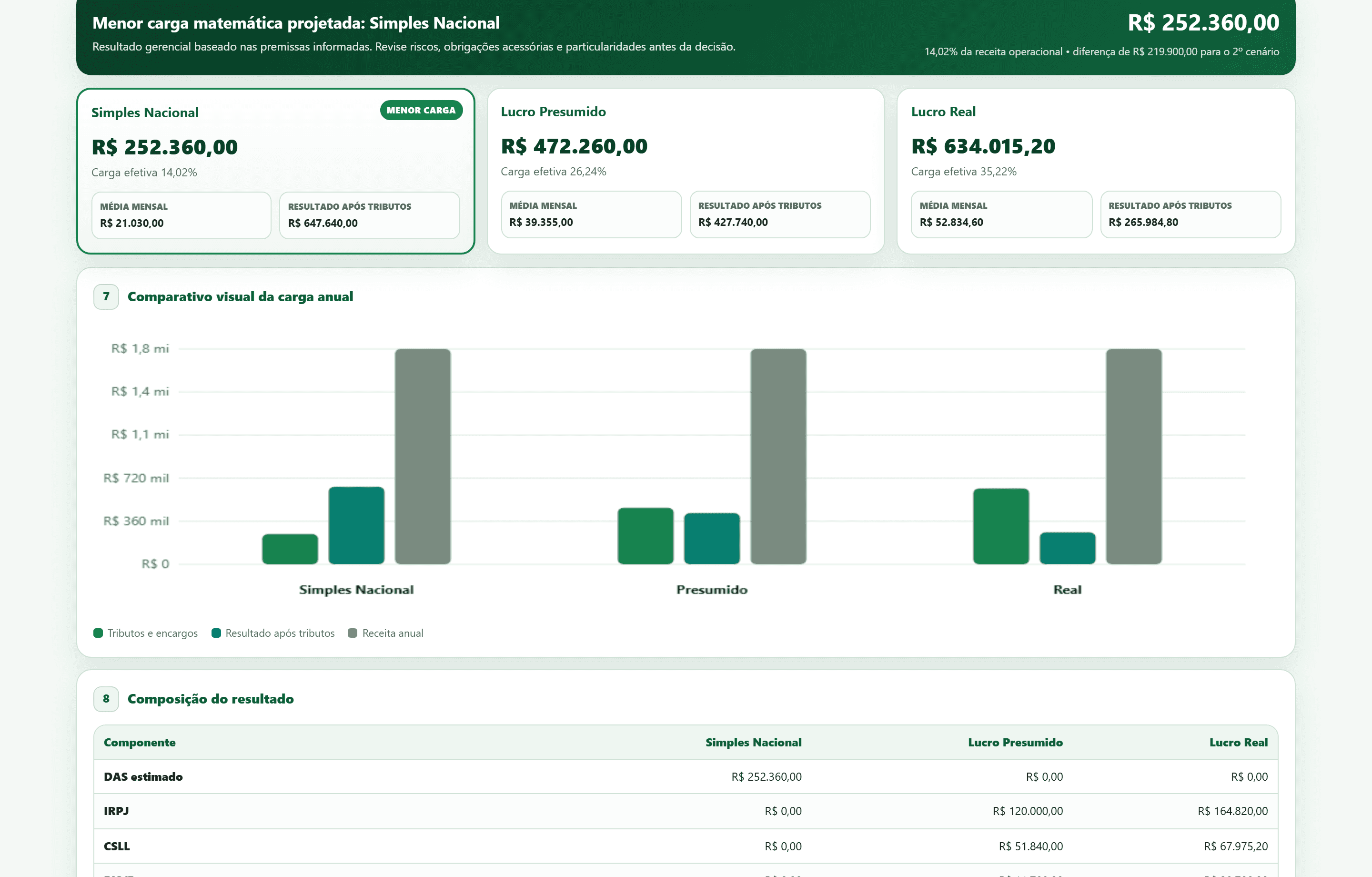Click the média mensal value R$ 39.355,00

tap(541, 222)
